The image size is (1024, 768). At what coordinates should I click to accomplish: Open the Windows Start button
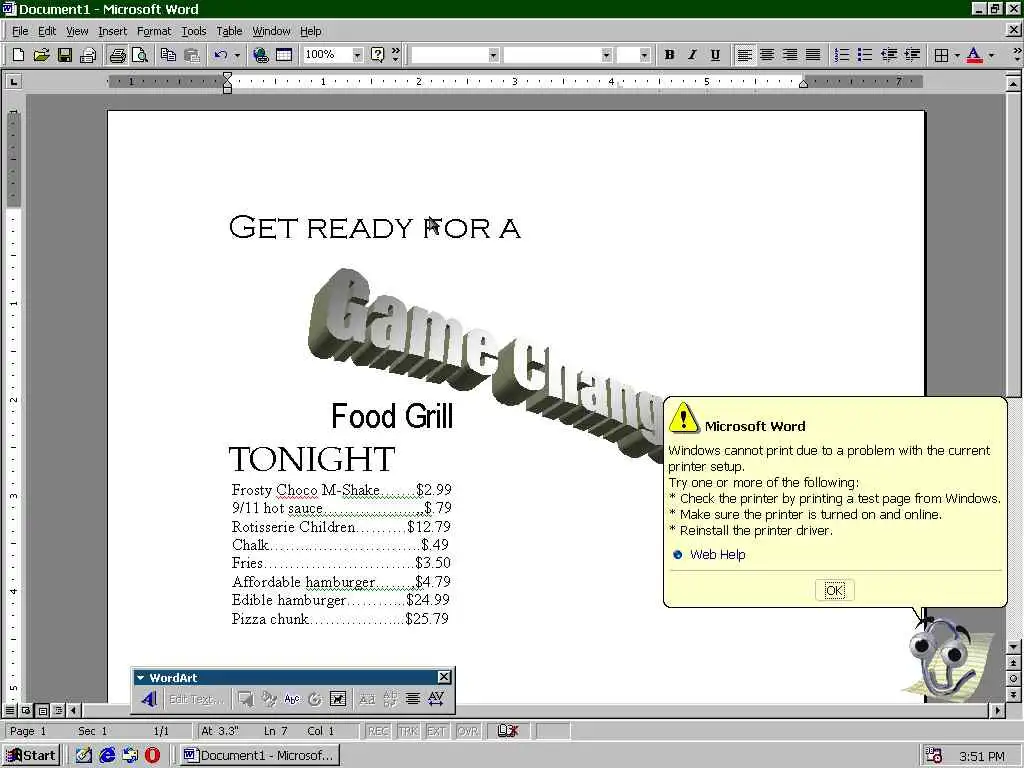(x=31, y=756)
